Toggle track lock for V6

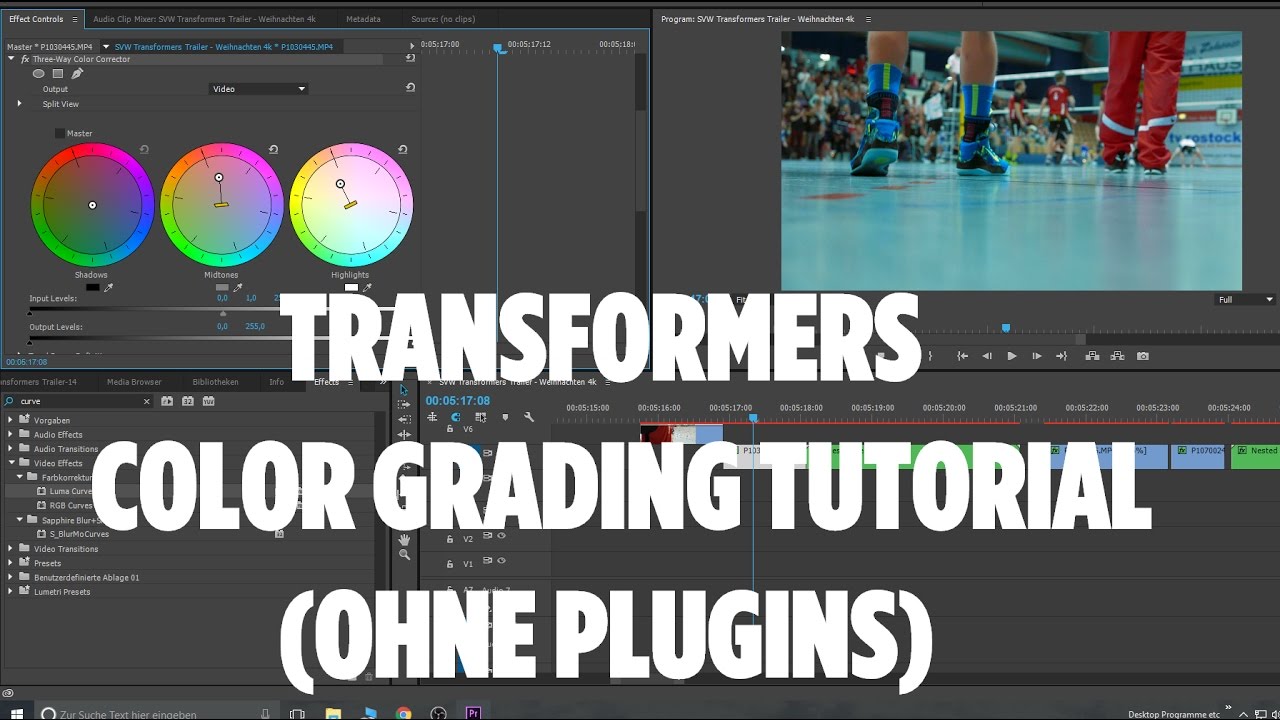click(x=450, y=429)
